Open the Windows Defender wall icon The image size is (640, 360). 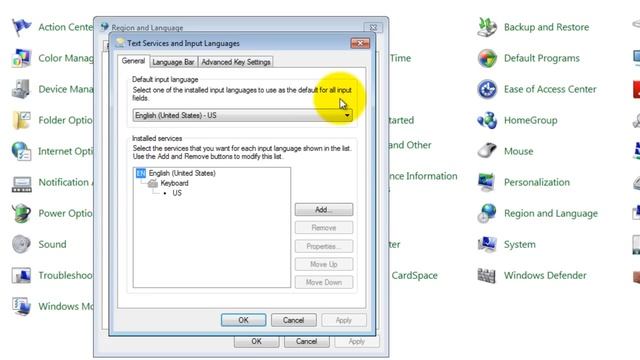point(487,275)
